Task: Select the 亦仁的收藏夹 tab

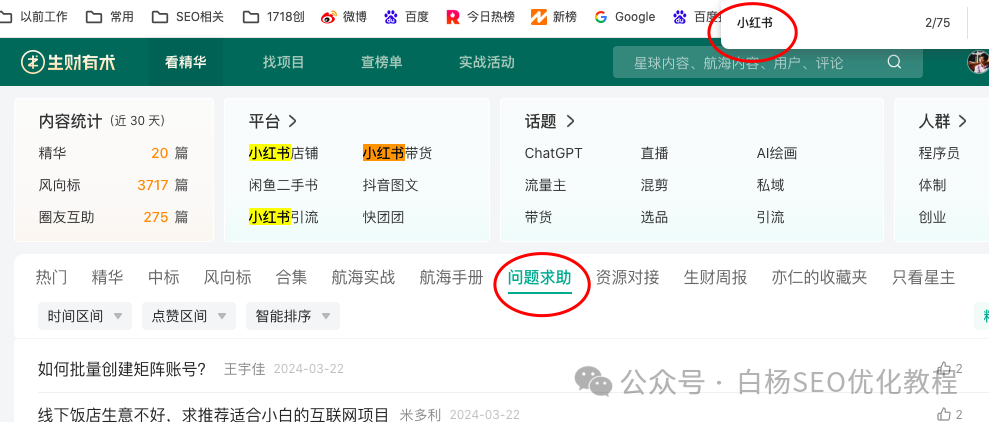Action: pos(819,277)
